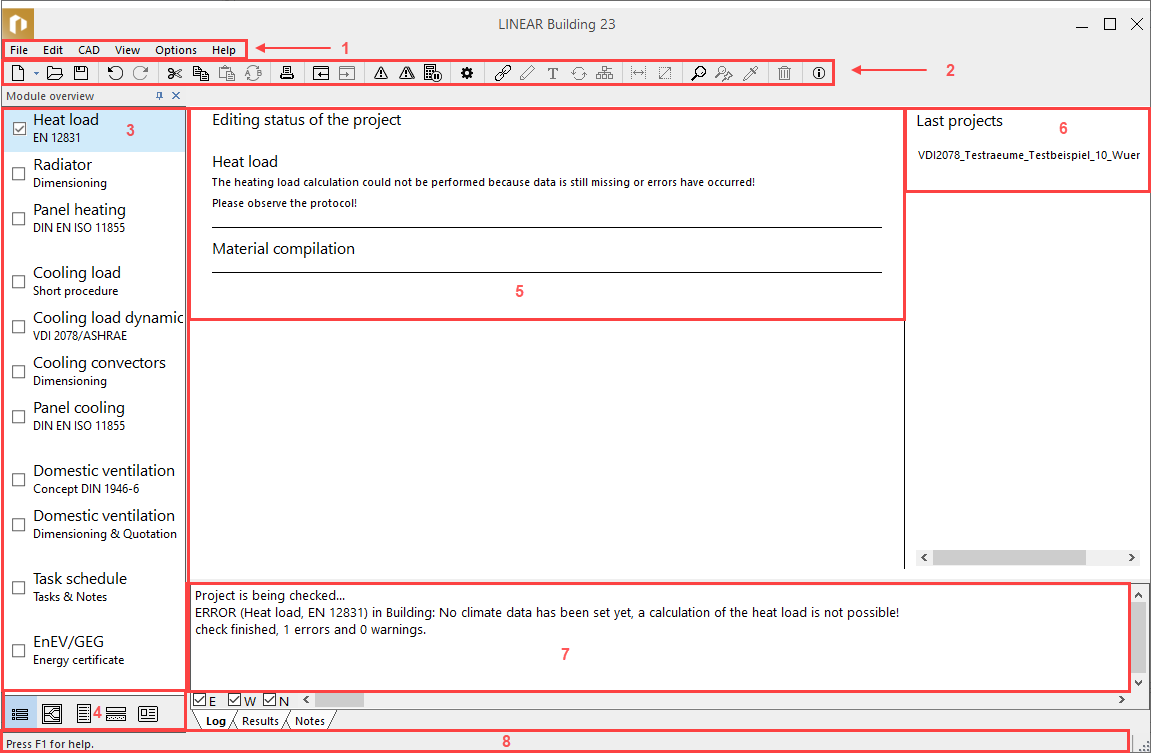Click the circular sync arrows icon
Image resolution: width=1151 pixels, height=754 pixels.
coord(579,73)
